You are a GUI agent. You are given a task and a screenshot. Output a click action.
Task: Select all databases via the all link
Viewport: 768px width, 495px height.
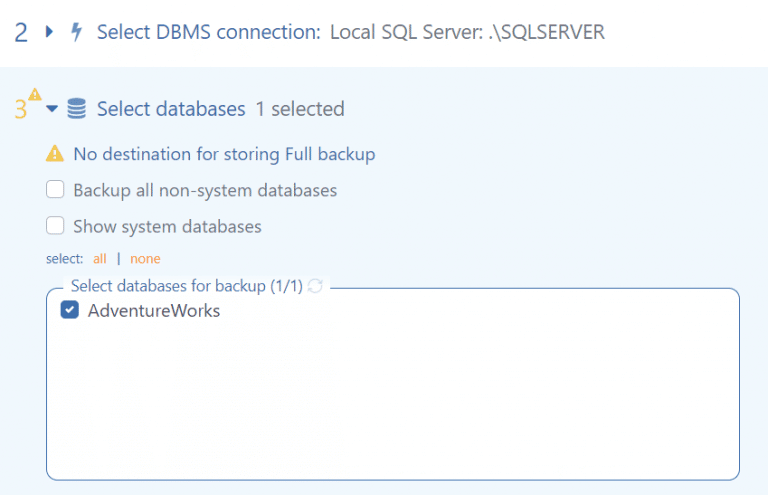click(x=99, y=259)
